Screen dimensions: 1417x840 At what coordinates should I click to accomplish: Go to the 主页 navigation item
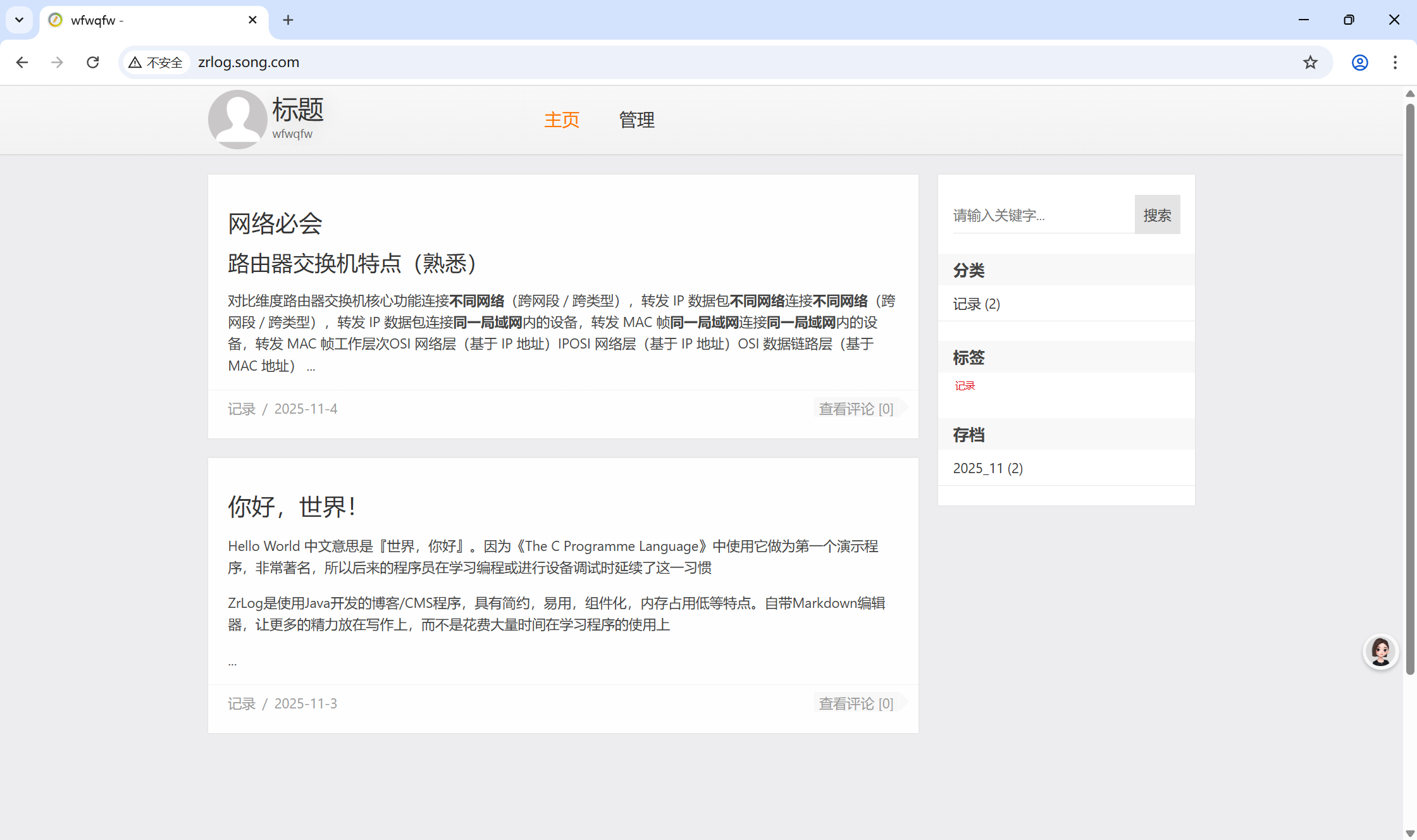click(562, 120)
